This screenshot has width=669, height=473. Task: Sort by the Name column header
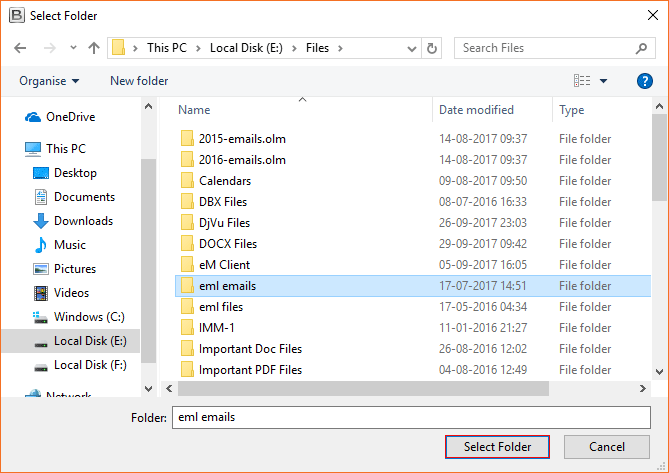point(194,110)
